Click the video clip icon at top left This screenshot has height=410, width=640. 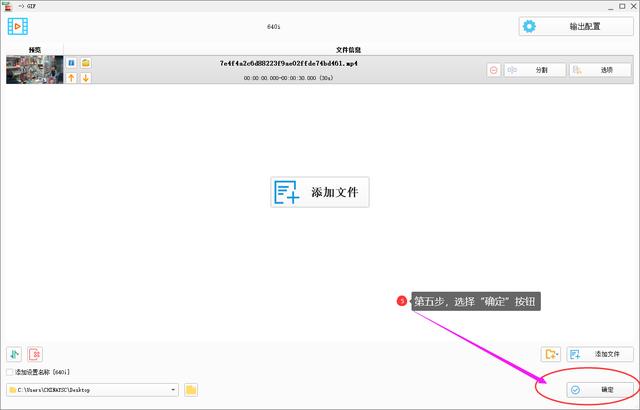coord(17,26)
